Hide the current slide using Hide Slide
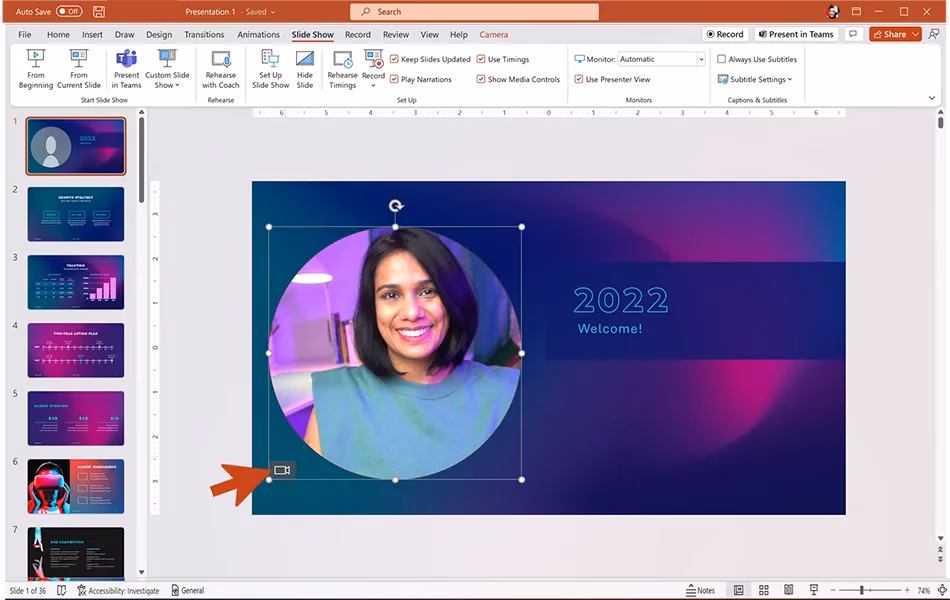This screenshot has height=600, width=950. [305, 68]
